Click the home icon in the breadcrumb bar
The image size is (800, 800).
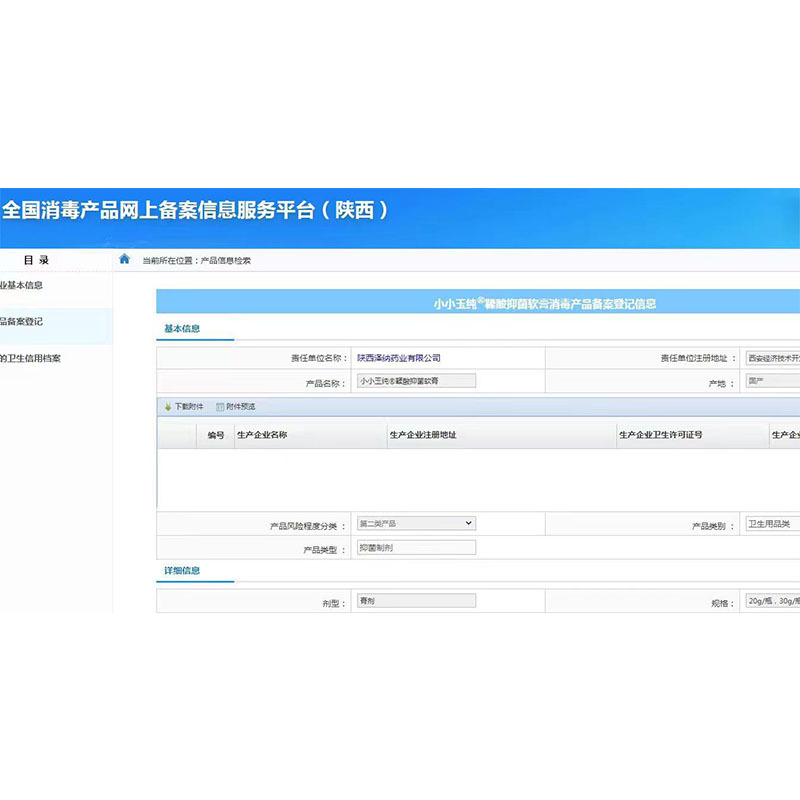[123, 258]
